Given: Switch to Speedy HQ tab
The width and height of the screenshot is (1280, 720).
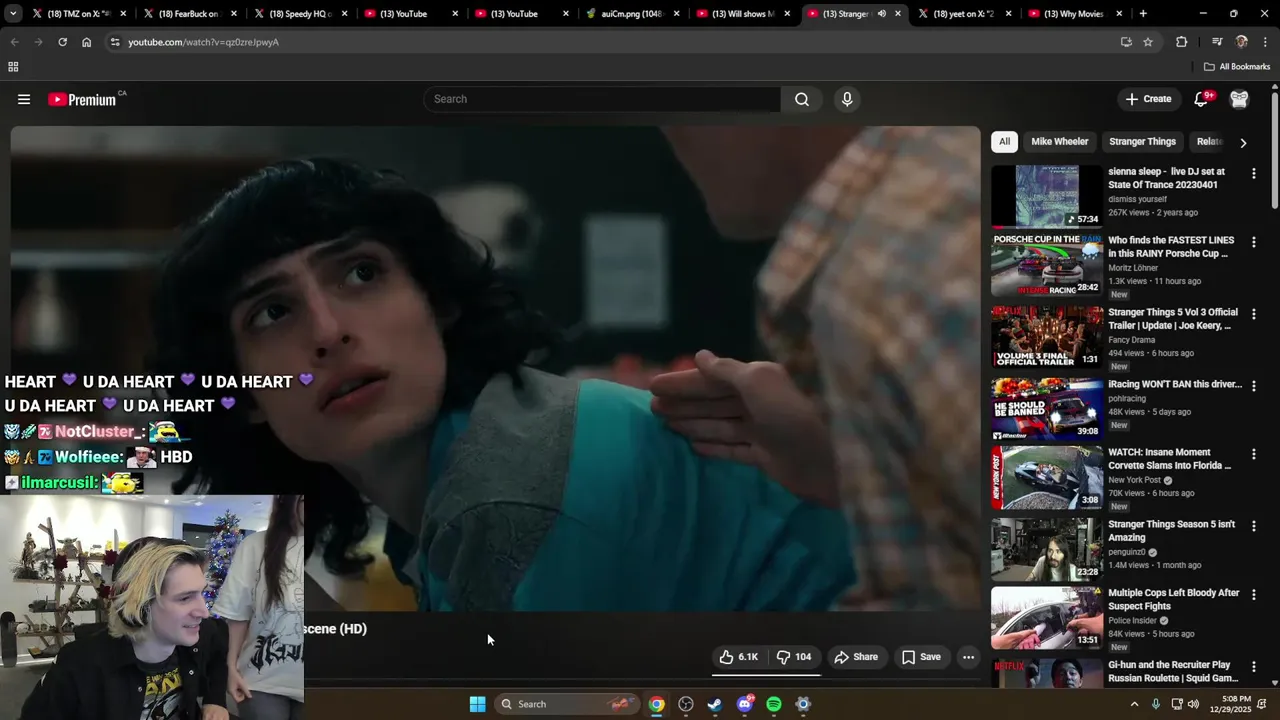Looking at the screenshot, I should tap(299, 14).
